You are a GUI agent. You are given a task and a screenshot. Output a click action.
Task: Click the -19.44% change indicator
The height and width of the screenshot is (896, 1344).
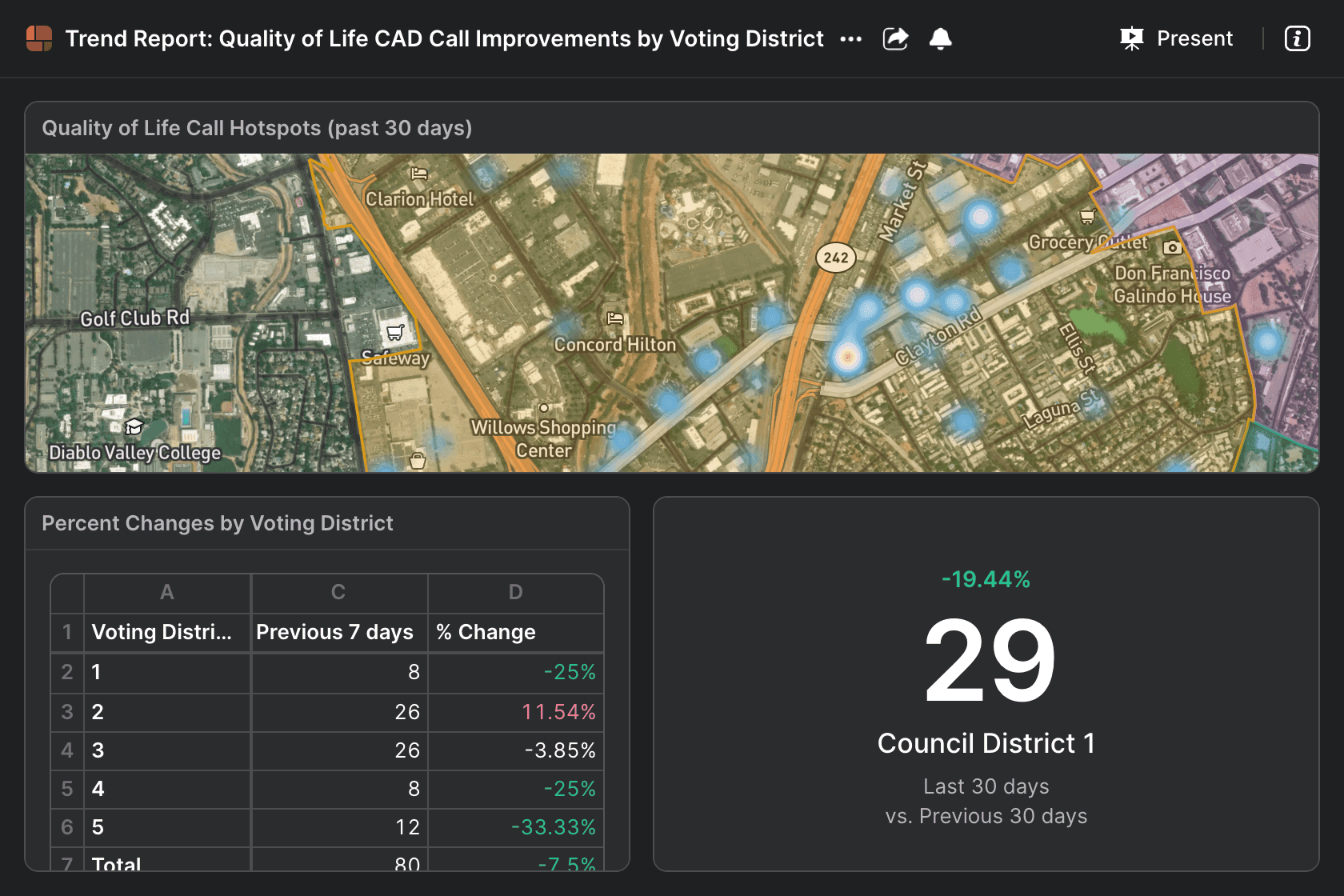coord(986,579)
